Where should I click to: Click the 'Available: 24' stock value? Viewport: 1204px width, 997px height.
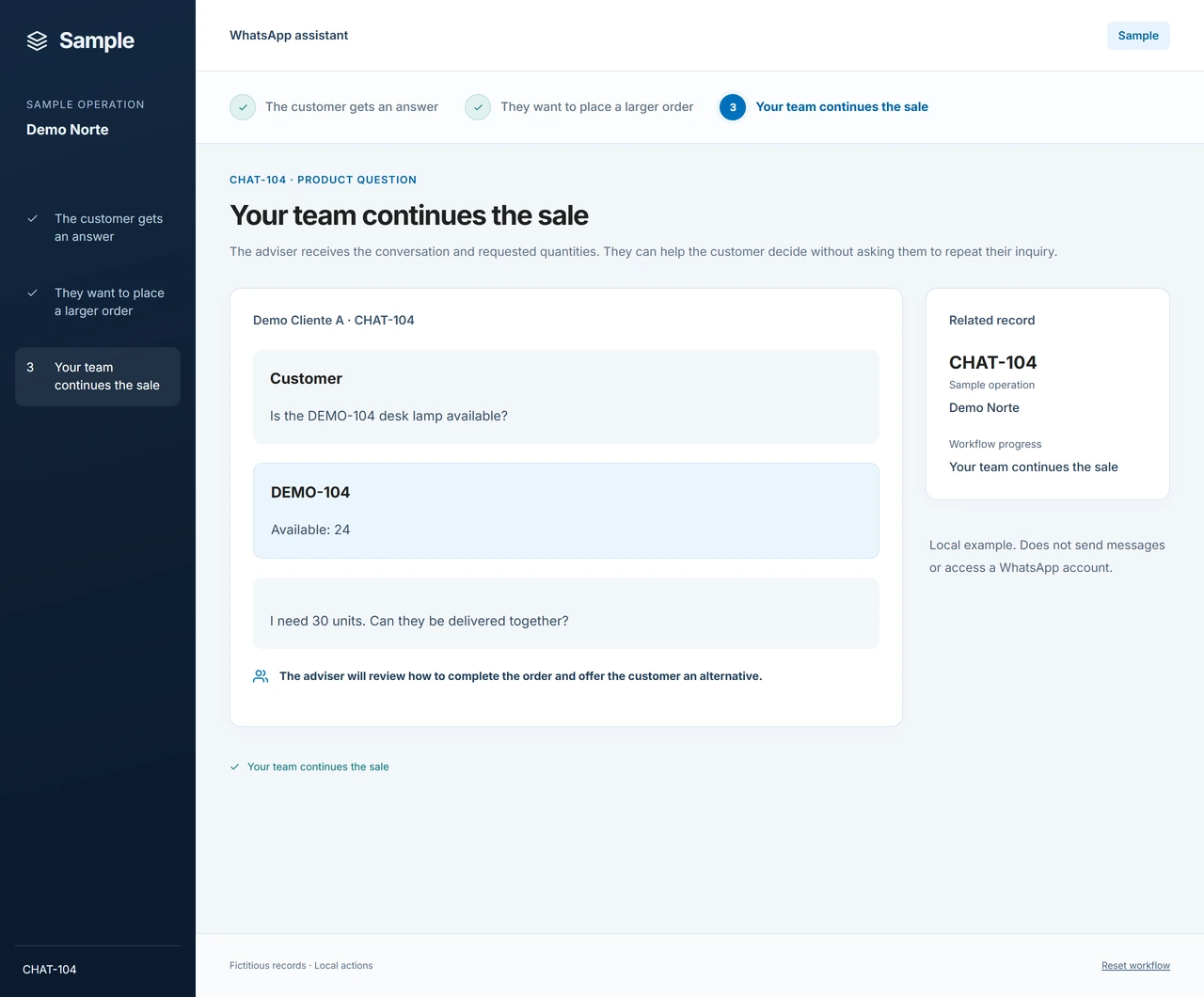click(310, 530)
